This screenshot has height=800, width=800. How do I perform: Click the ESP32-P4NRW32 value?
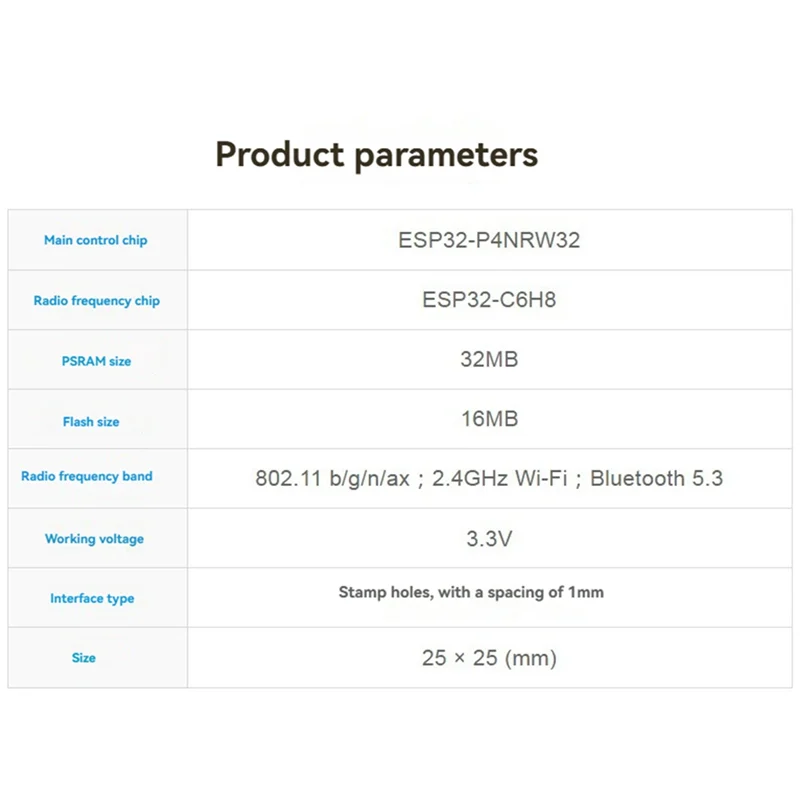tap(489, 240)
